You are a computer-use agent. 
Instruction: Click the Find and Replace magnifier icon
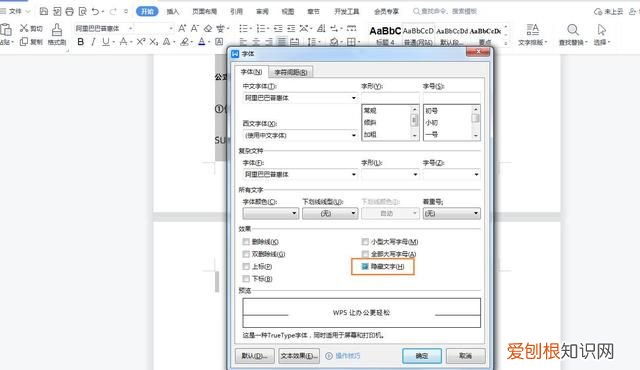pos(573,30)
